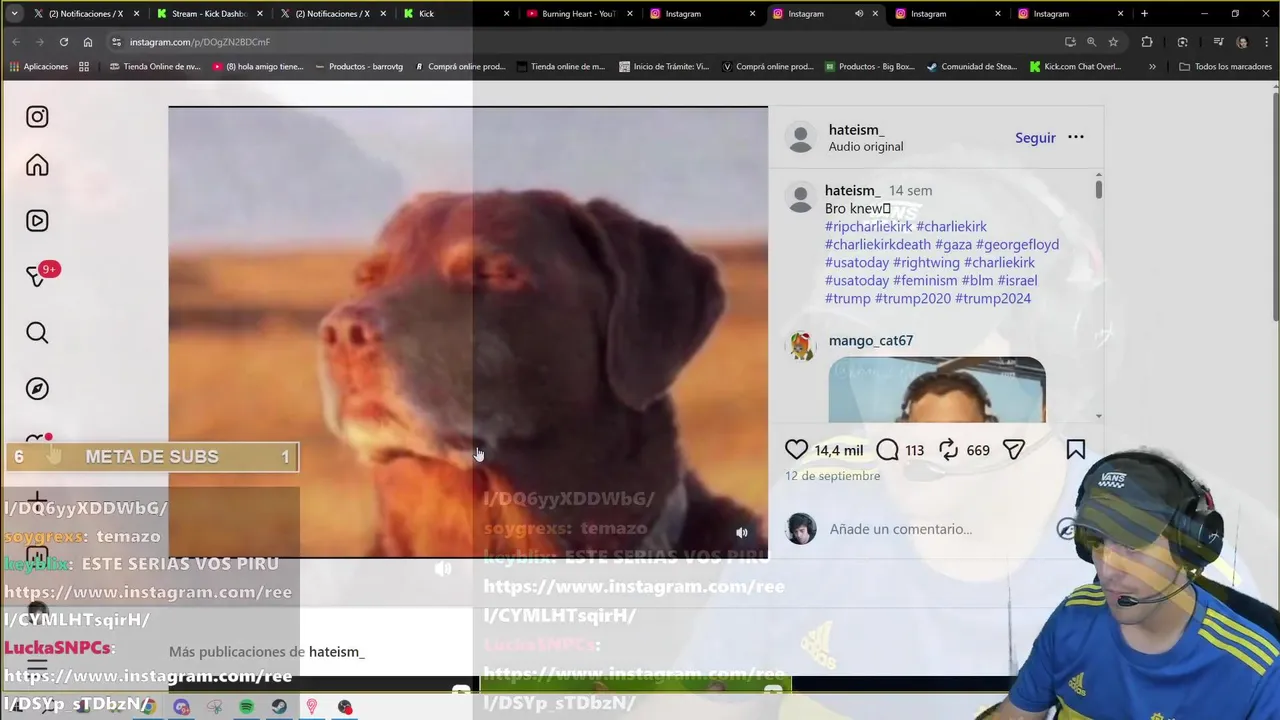
Task: Open Comunidad de Stea... bookmark
Action: [x=972, y=67]
